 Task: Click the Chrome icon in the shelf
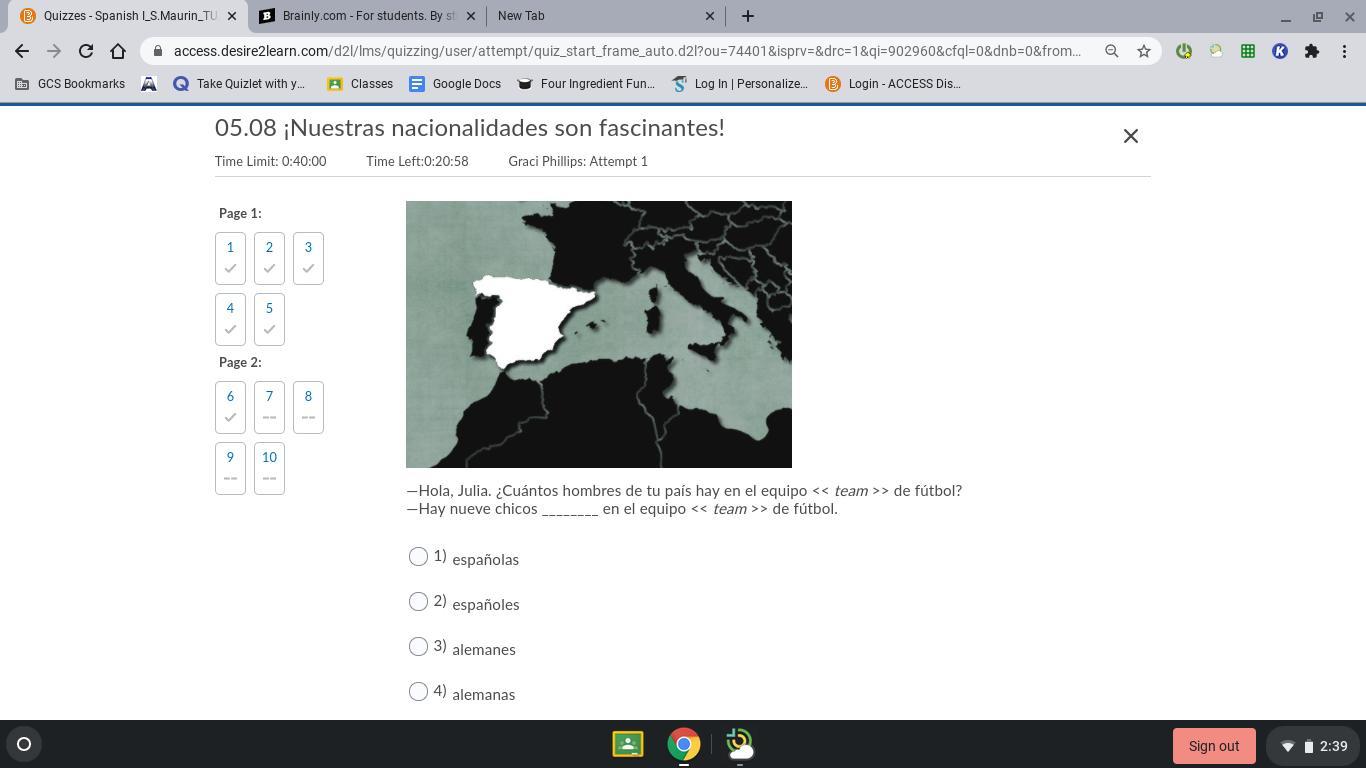point(684,744)
